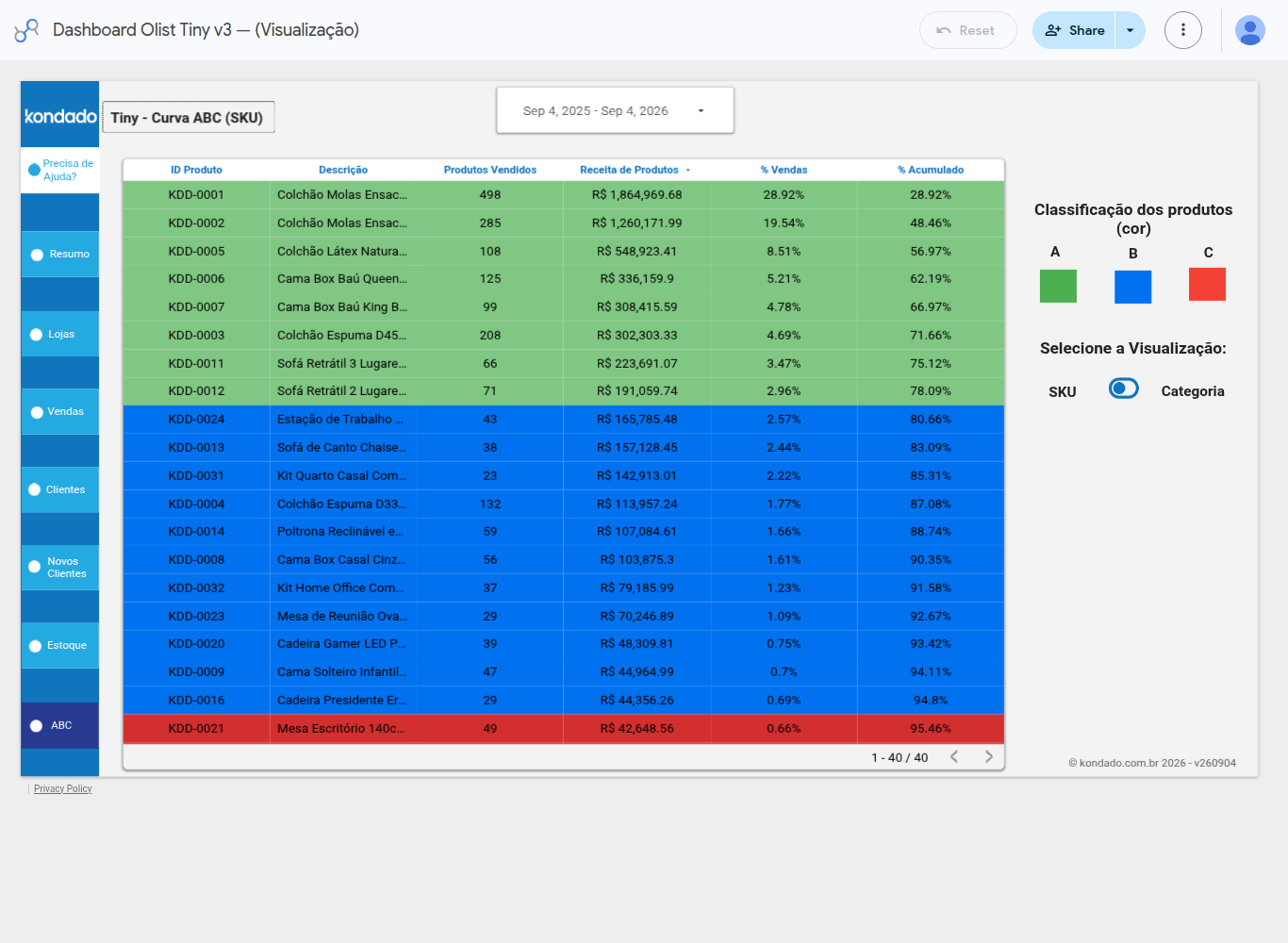Click the Estação de Trabalho description cell

coord(343,420)
